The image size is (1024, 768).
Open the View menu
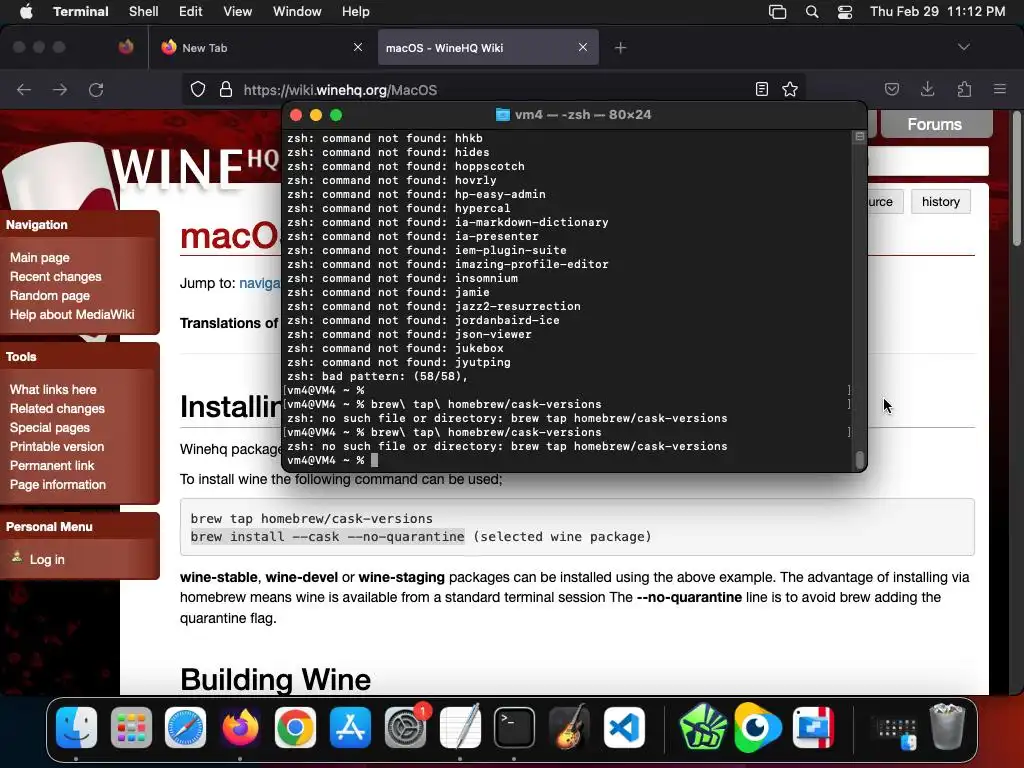(x=238, y=12)
